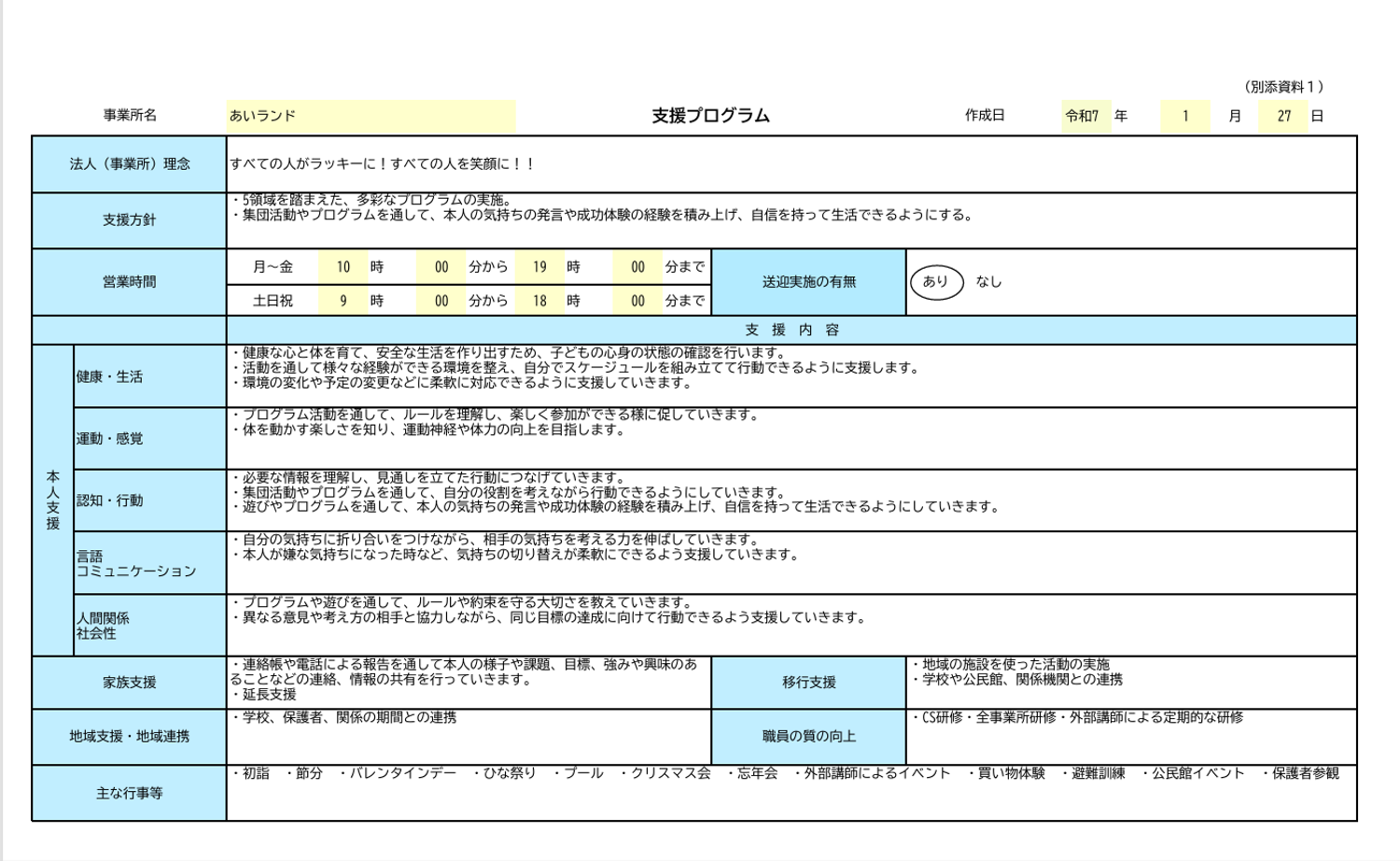Click the 言語コミュニケーション category cell

click(150, 563)
